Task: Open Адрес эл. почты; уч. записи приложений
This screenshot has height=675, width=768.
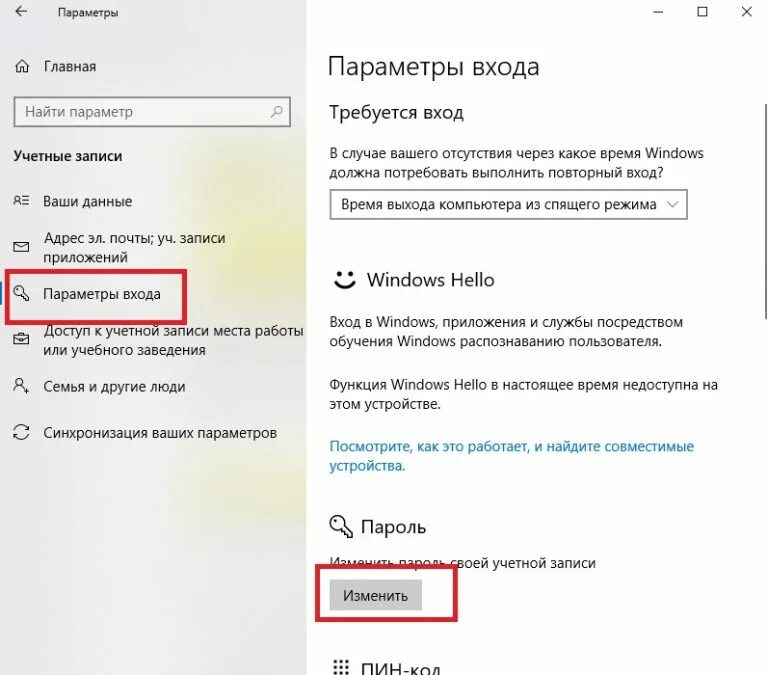Action: click(134, 247)
